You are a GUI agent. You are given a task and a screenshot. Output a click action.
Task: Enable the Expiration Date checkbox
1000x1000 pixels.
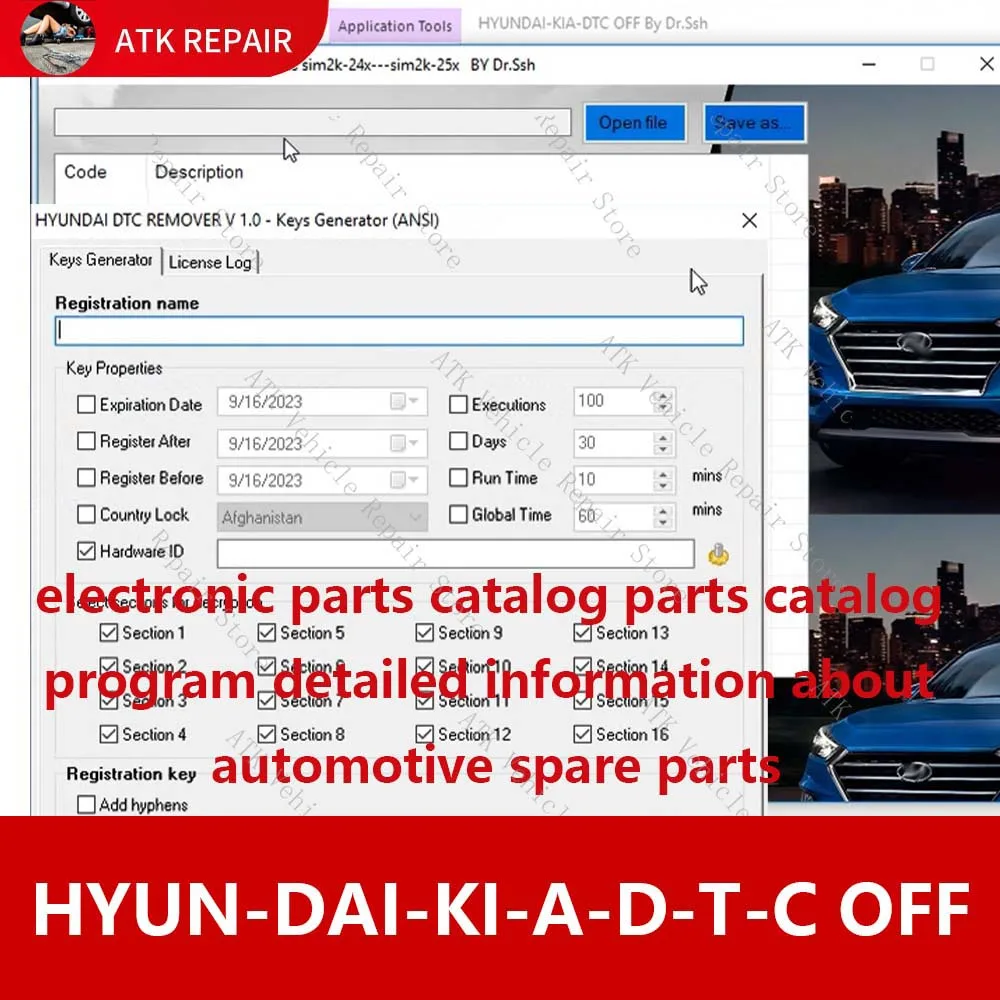click(86, 404)
